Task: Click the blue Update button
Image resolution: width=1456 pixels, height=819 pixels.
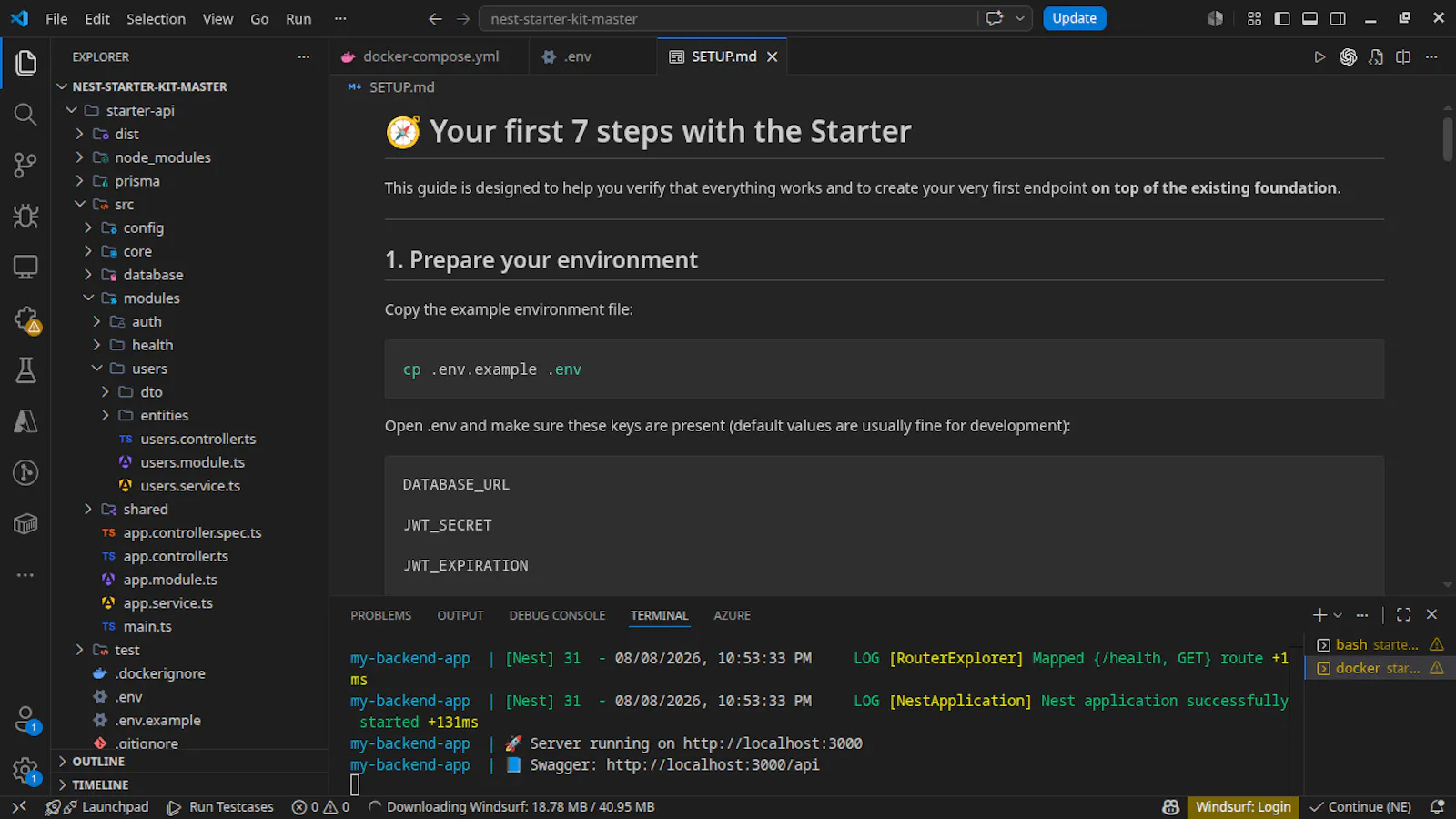Action: click(x=1074, y=18)
